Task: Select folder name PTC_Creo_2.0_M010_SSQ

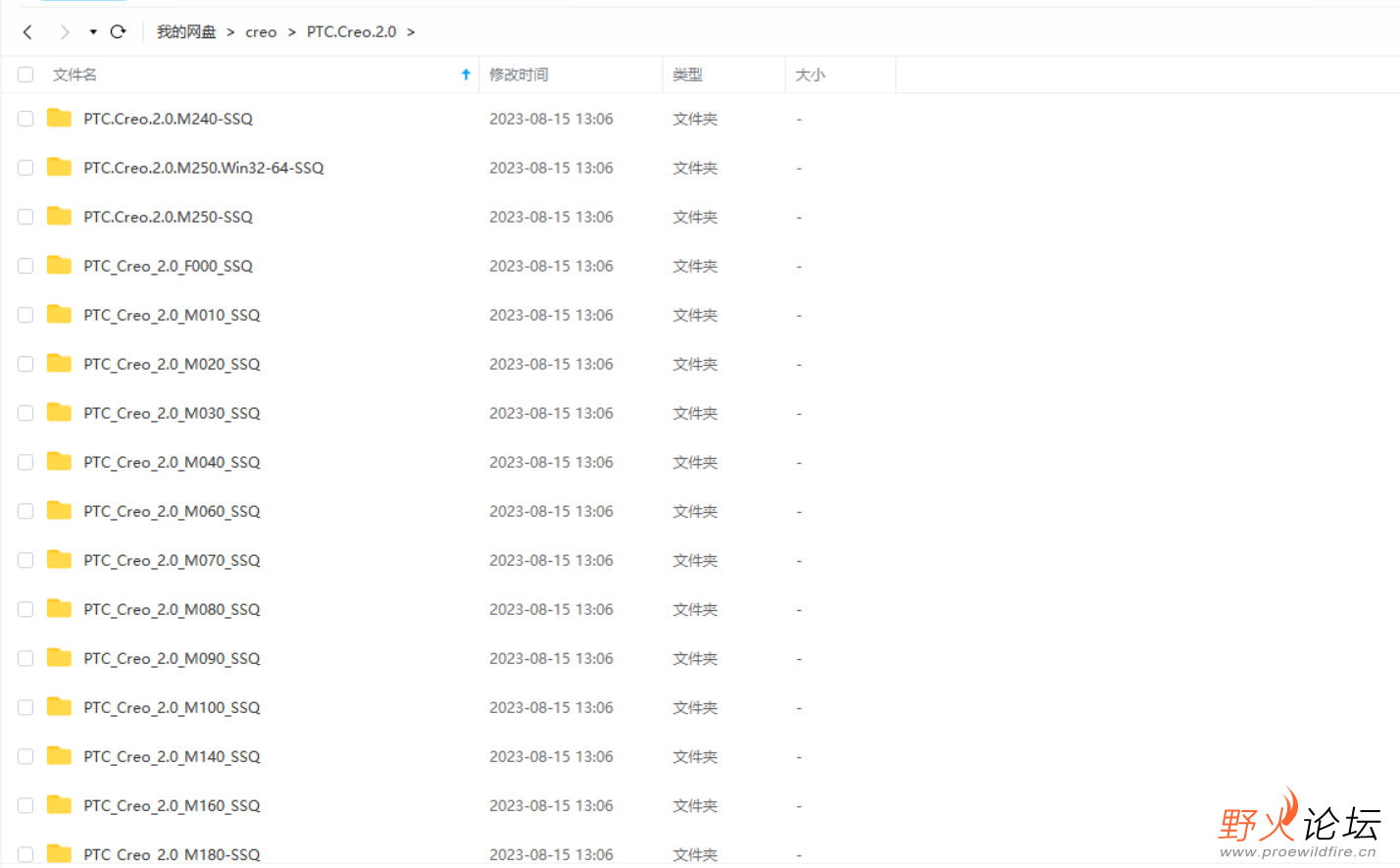Action: pos(172,316)
